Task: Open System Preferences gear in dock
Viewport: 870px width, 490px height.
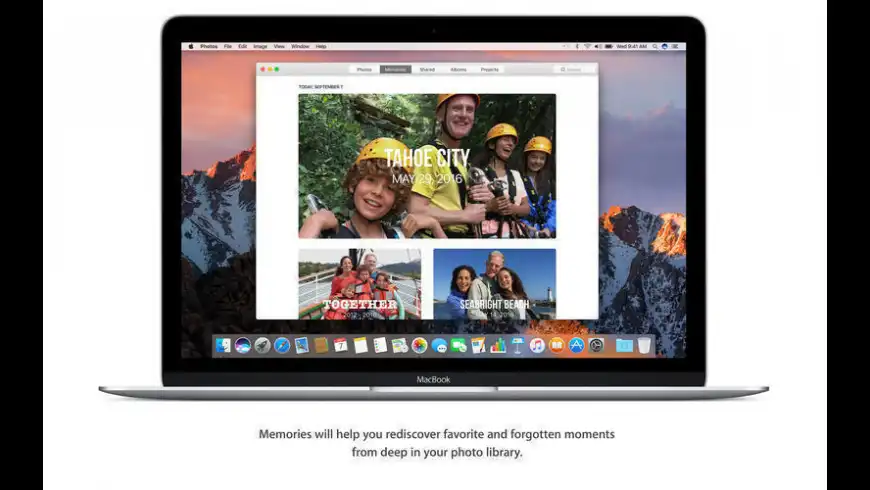Action: [596, 345]
